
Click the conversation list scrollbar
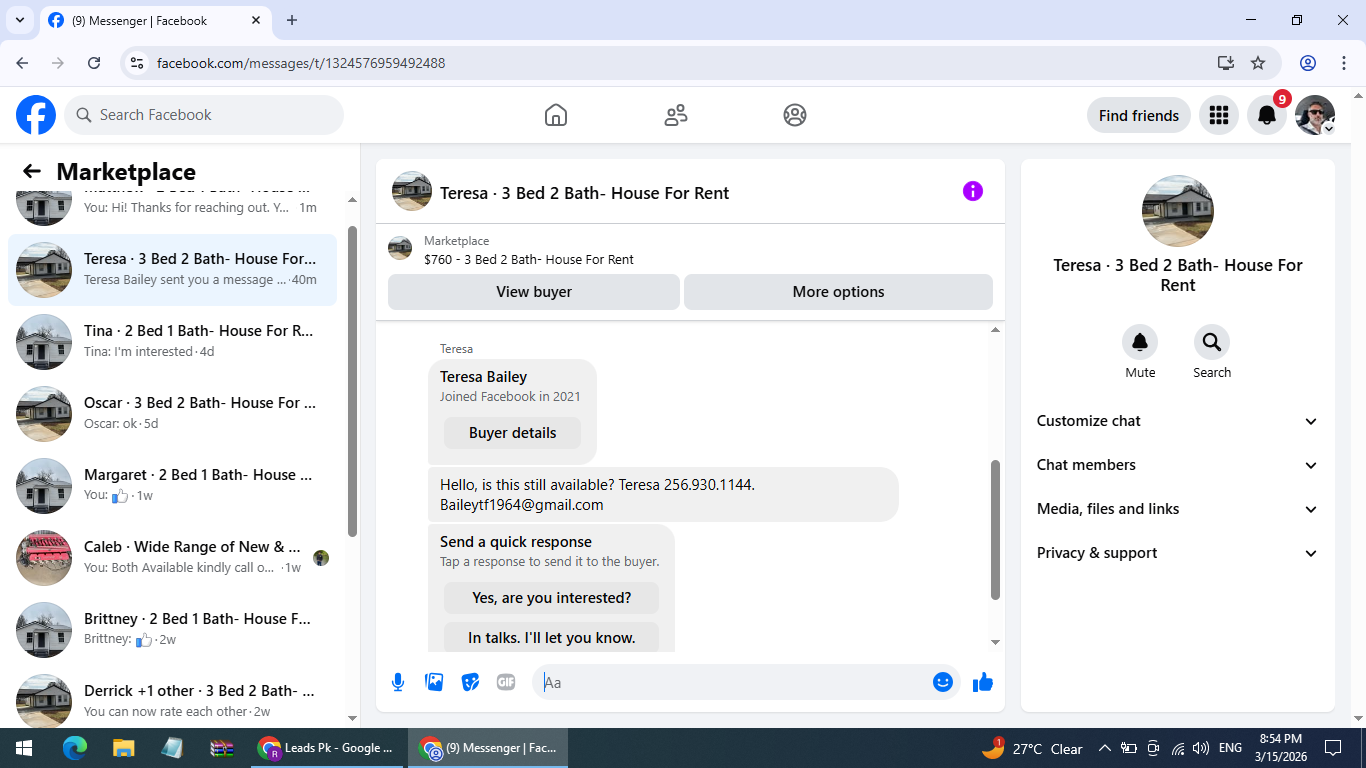tap(352, 381)
